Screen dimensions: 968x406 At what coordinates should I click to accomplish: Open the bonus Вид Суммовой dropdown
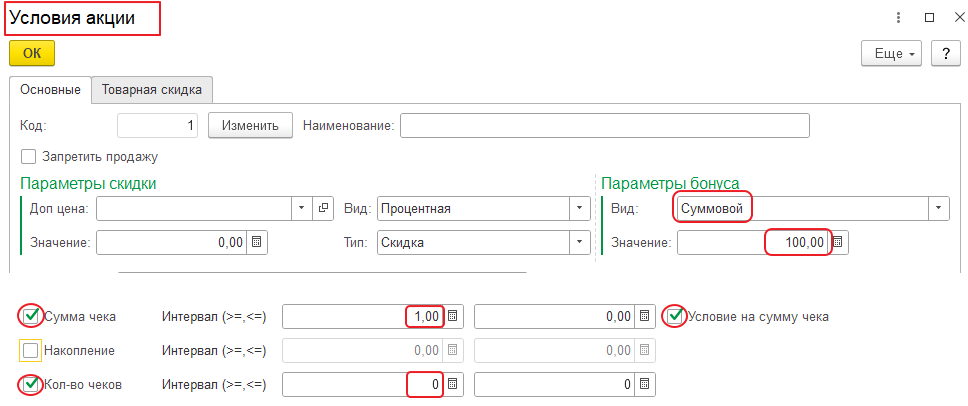pyautogui.click(x=938, y=208)
